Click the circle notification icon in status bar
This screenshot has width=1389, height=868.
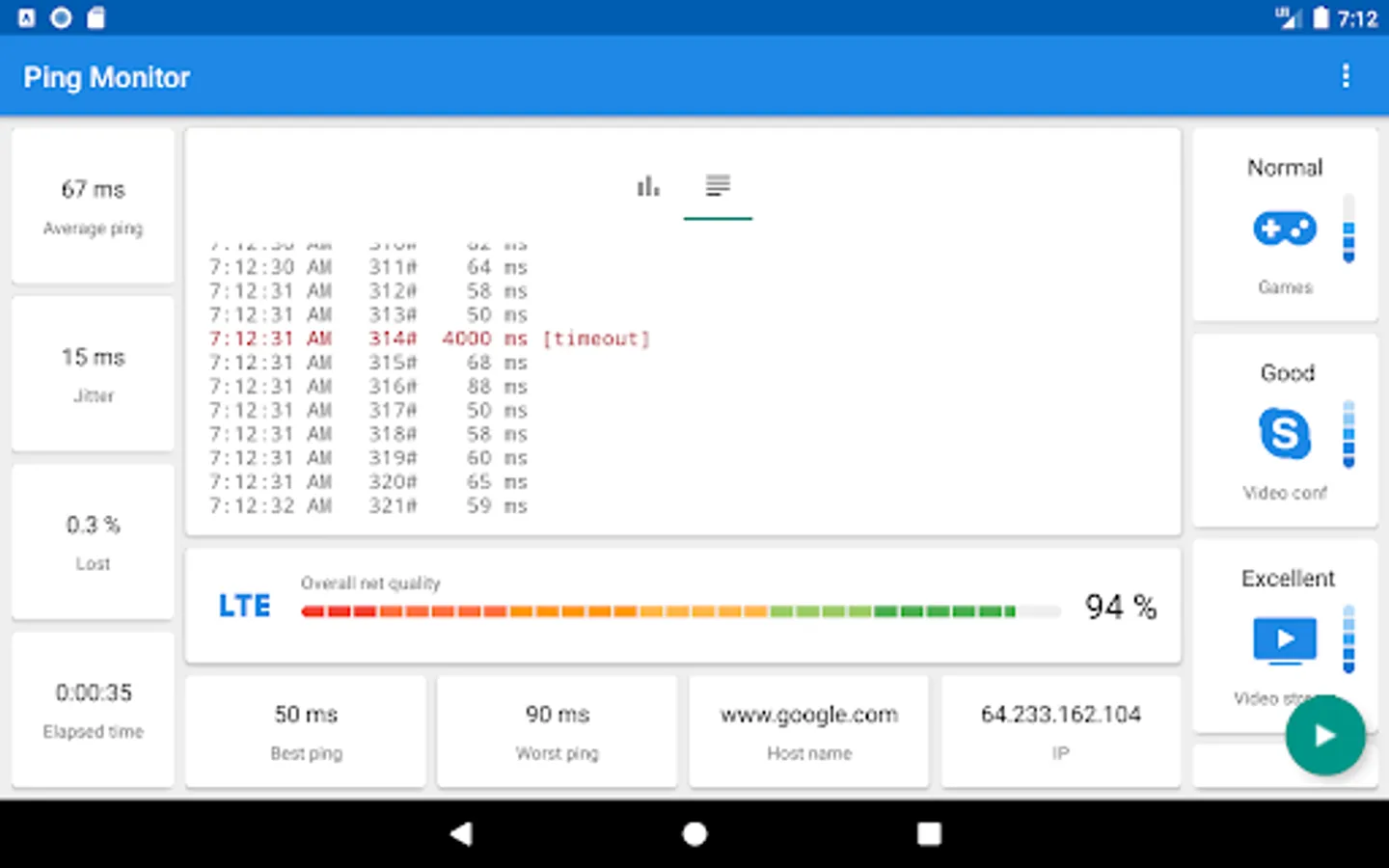(61, 18)
